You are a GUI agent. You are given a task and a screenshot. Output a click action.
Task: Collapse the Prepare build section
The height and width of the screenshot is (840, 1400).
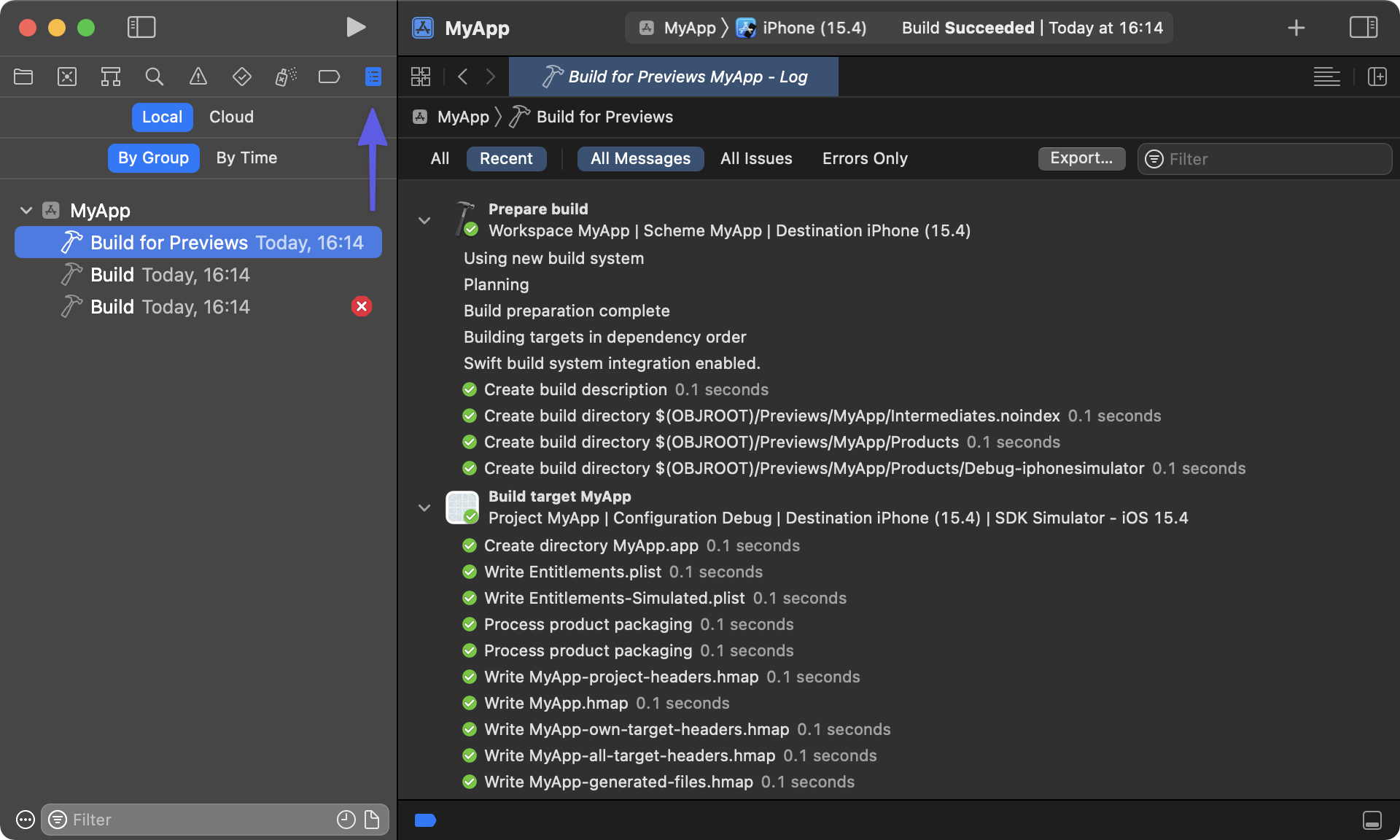(424, 220)
